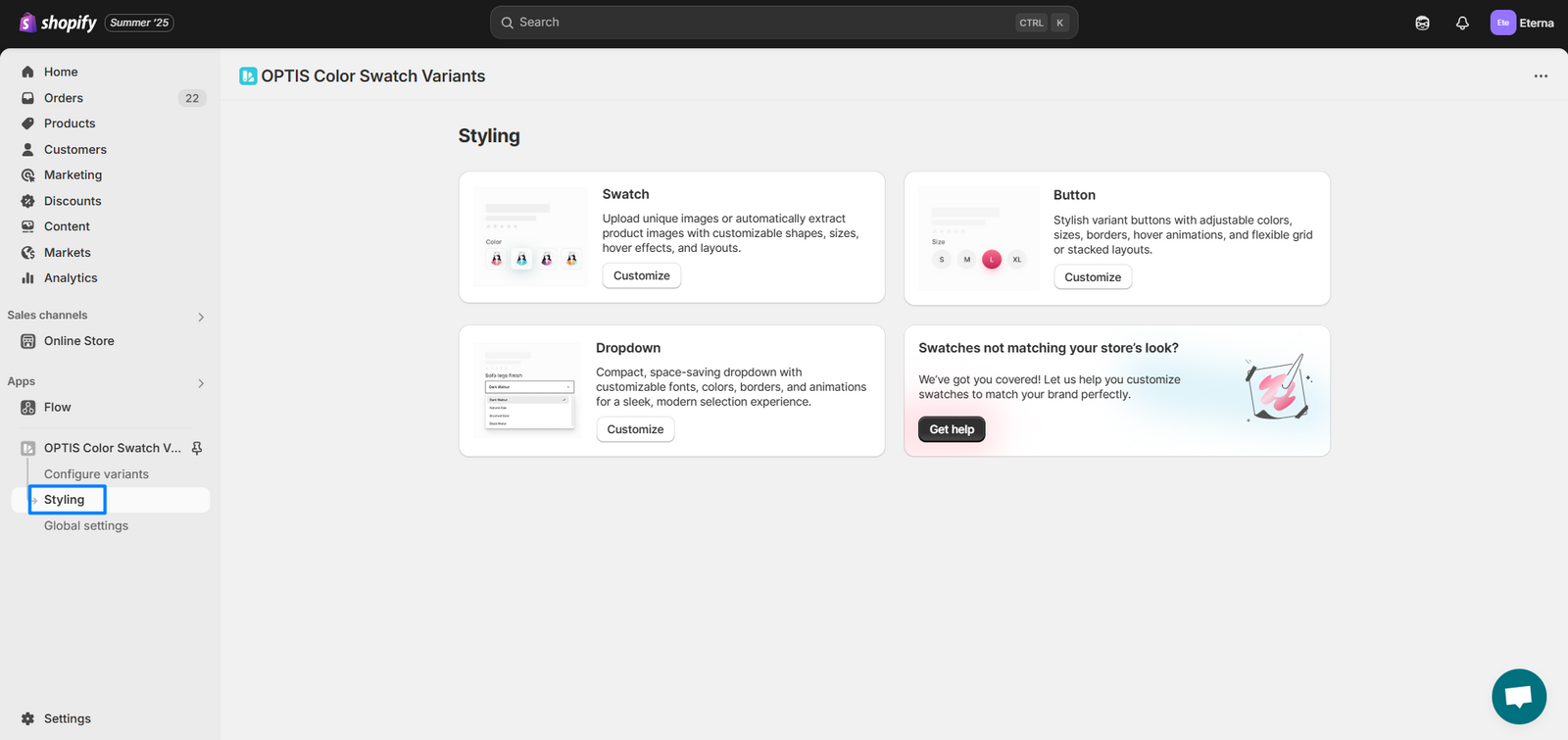Open the three-dot more actions menu
Screen dimensions: 1568x740
[1541, 75]
